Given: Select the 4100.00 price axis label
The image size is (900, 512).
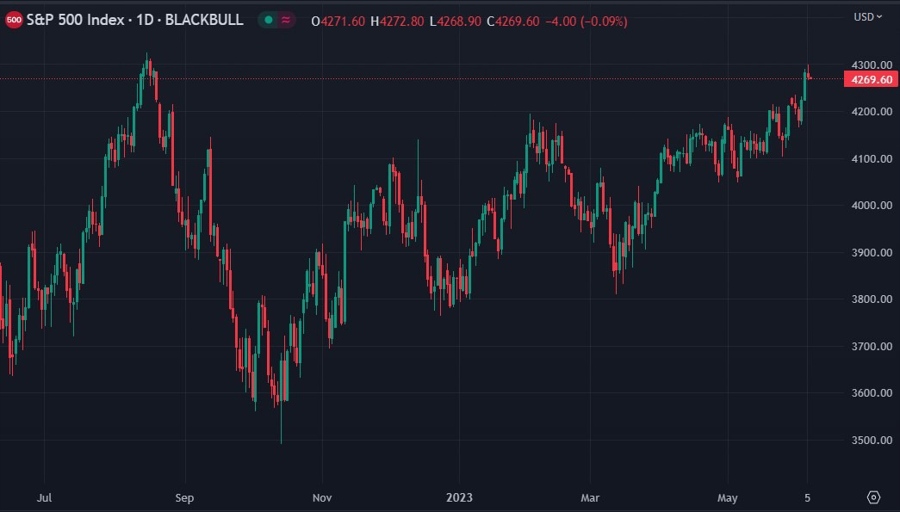Looking at the screenshot, I should [x=871, y=158].
